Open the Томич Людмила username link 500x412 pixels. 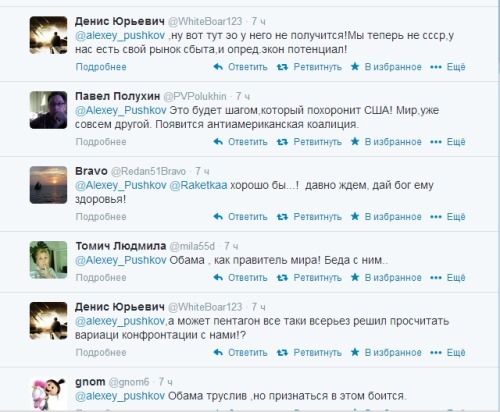click(x=121, y=246)
